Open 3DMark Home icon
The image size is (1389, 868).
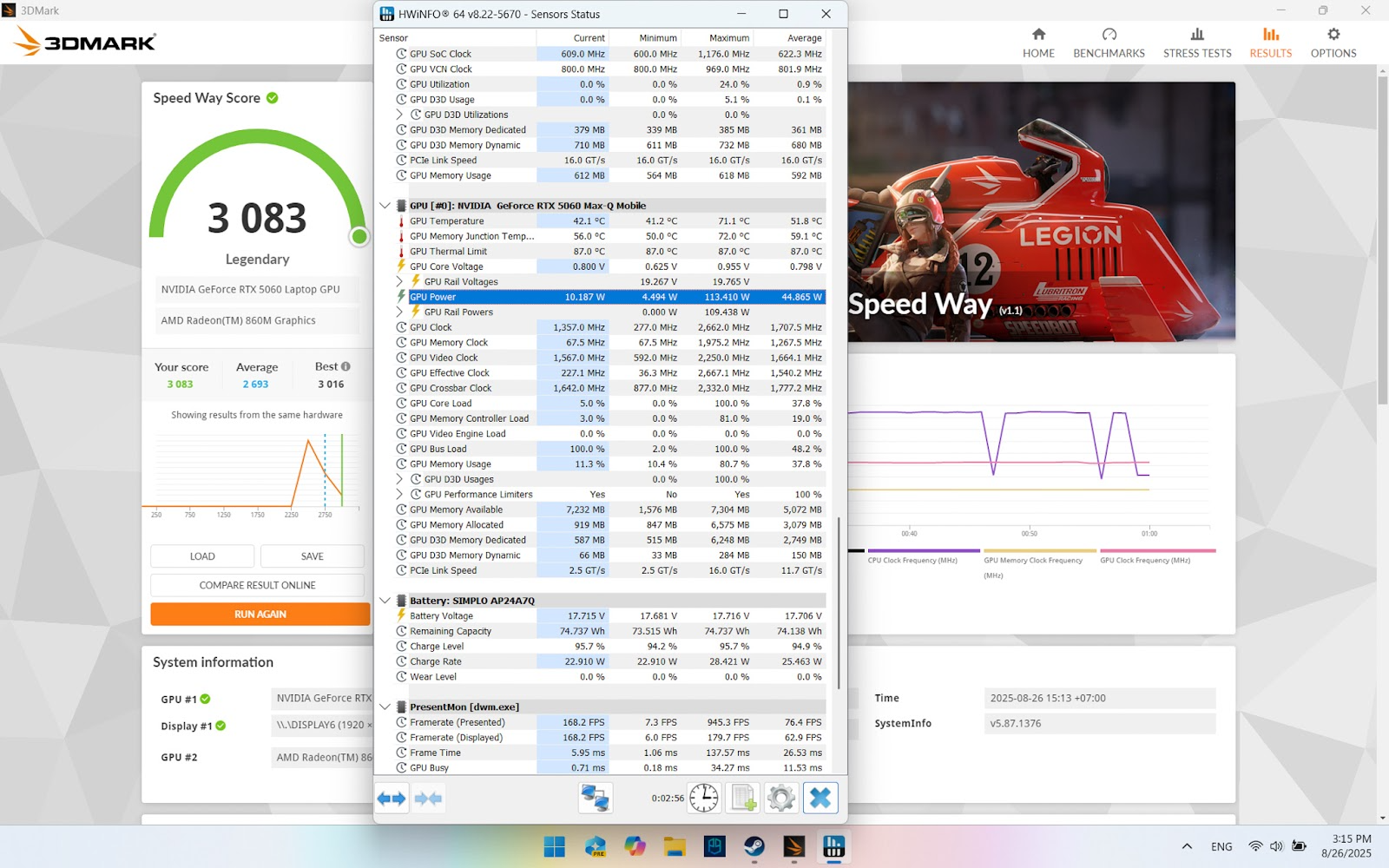[1038, 35]
